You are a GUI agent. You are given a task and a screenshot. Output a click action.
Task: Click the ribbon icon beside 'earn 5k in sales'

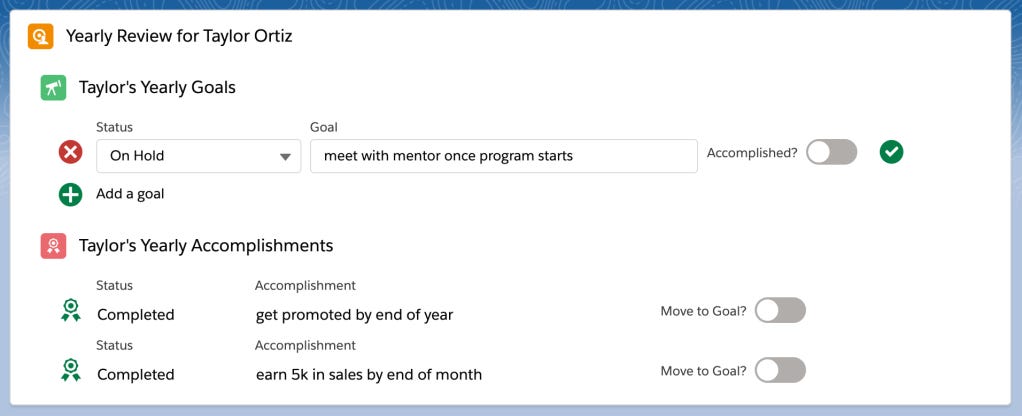70,371
